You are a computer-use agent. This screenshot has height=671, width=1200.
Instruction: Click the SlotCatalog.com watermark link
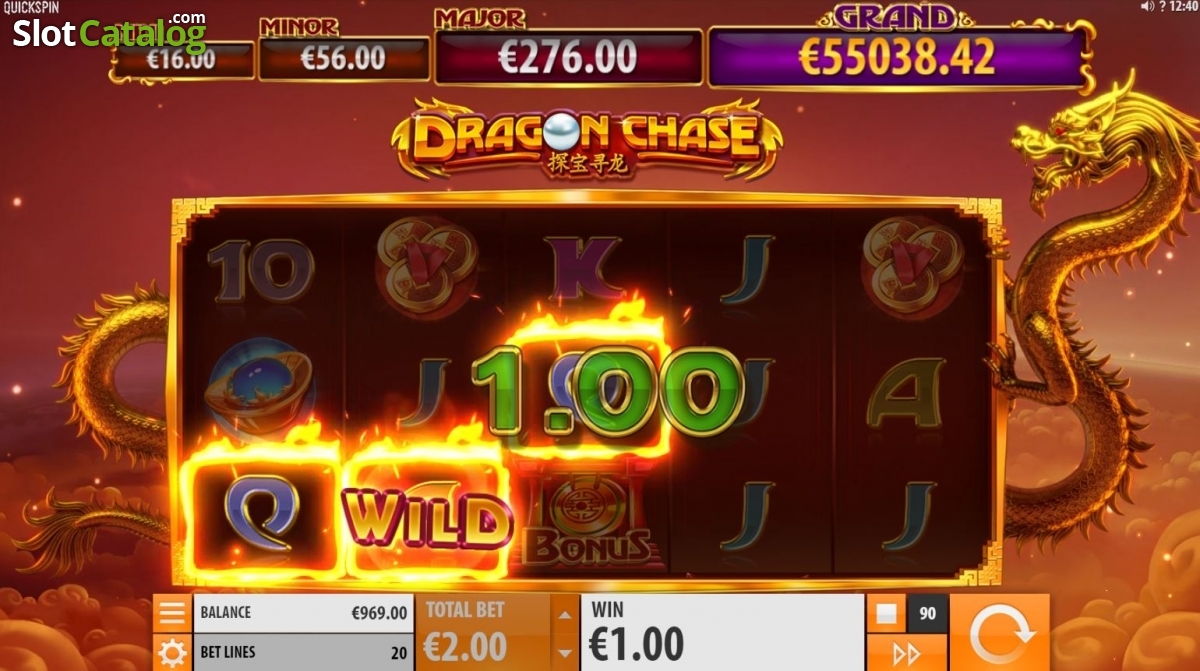pos(109,32)
